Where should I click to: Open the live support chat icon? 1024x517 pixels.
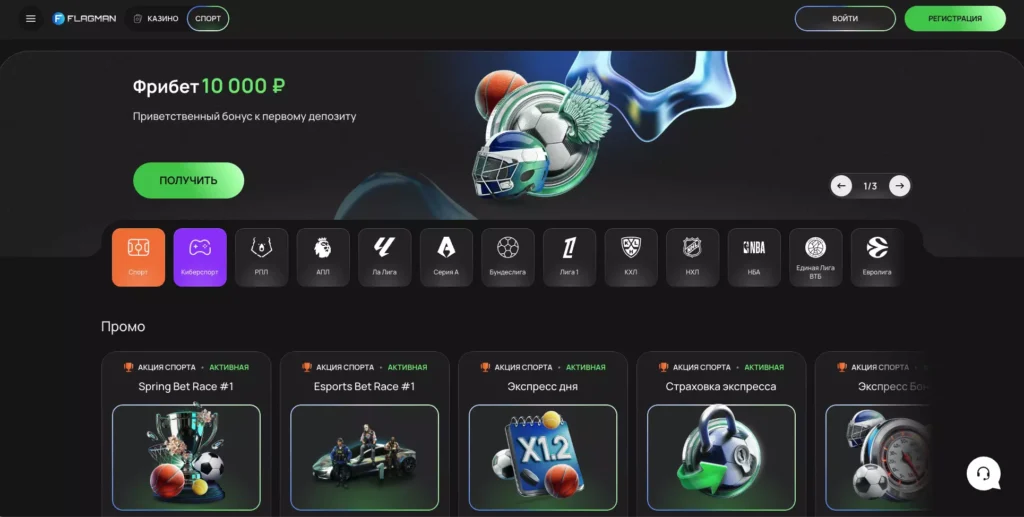pos(984,473)
